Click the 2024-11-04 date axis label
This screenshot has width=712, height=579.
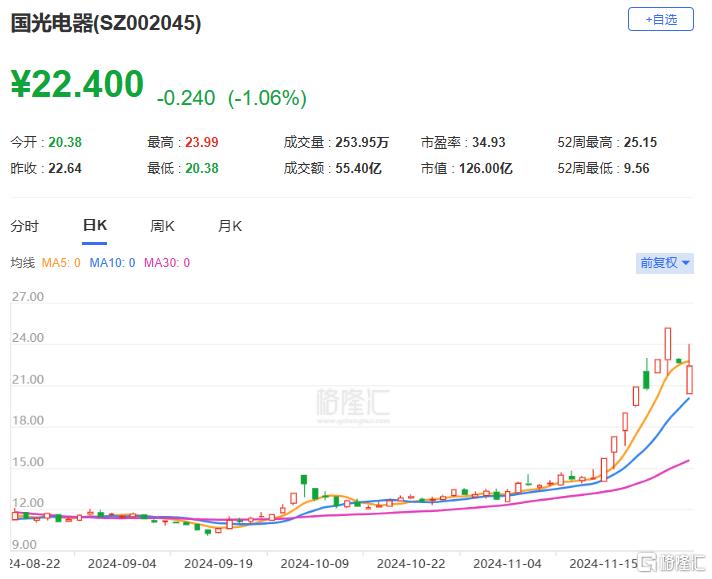[x=507, y=564]
